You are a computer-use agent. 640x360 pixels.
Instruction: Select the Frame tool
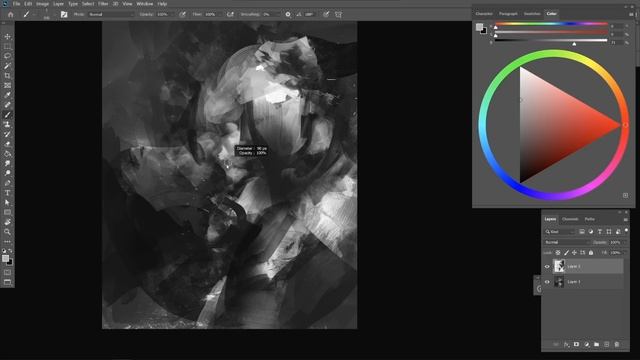(7, 85)
